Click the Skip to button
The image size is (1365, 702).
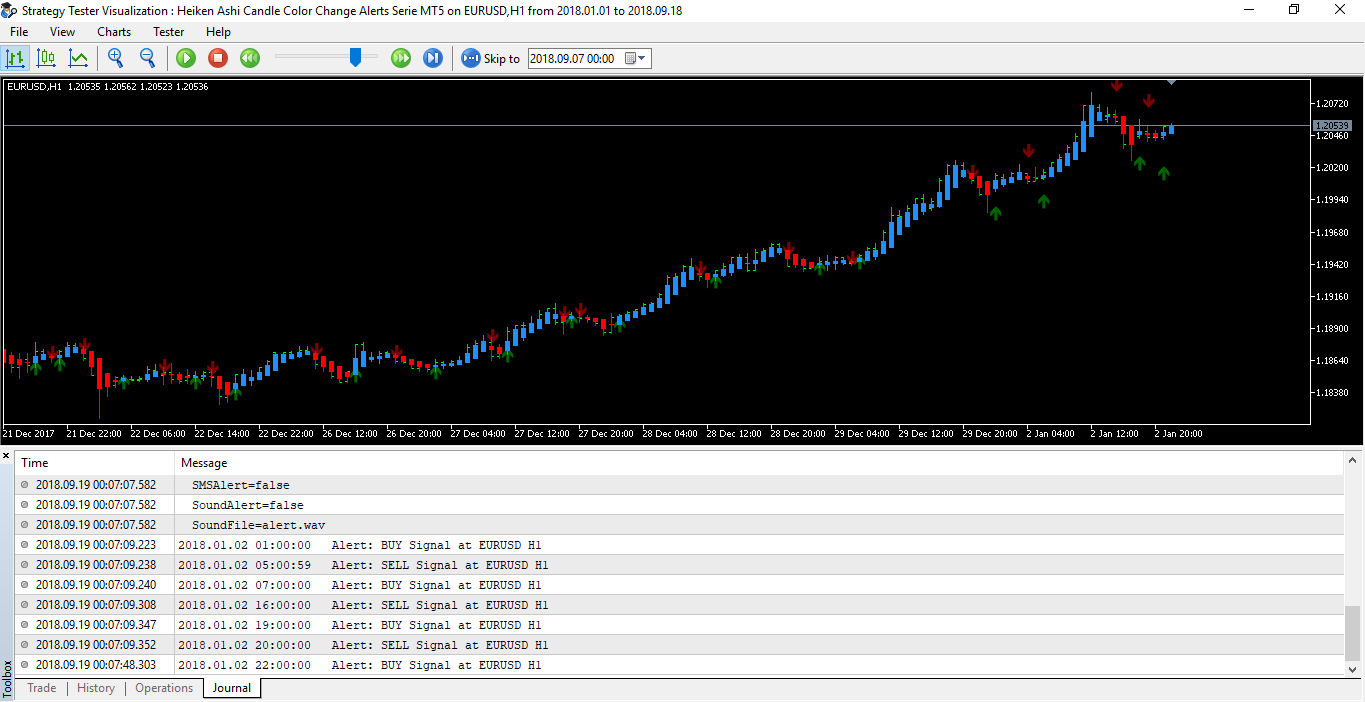pyautogui.click(x=491, y=58)
